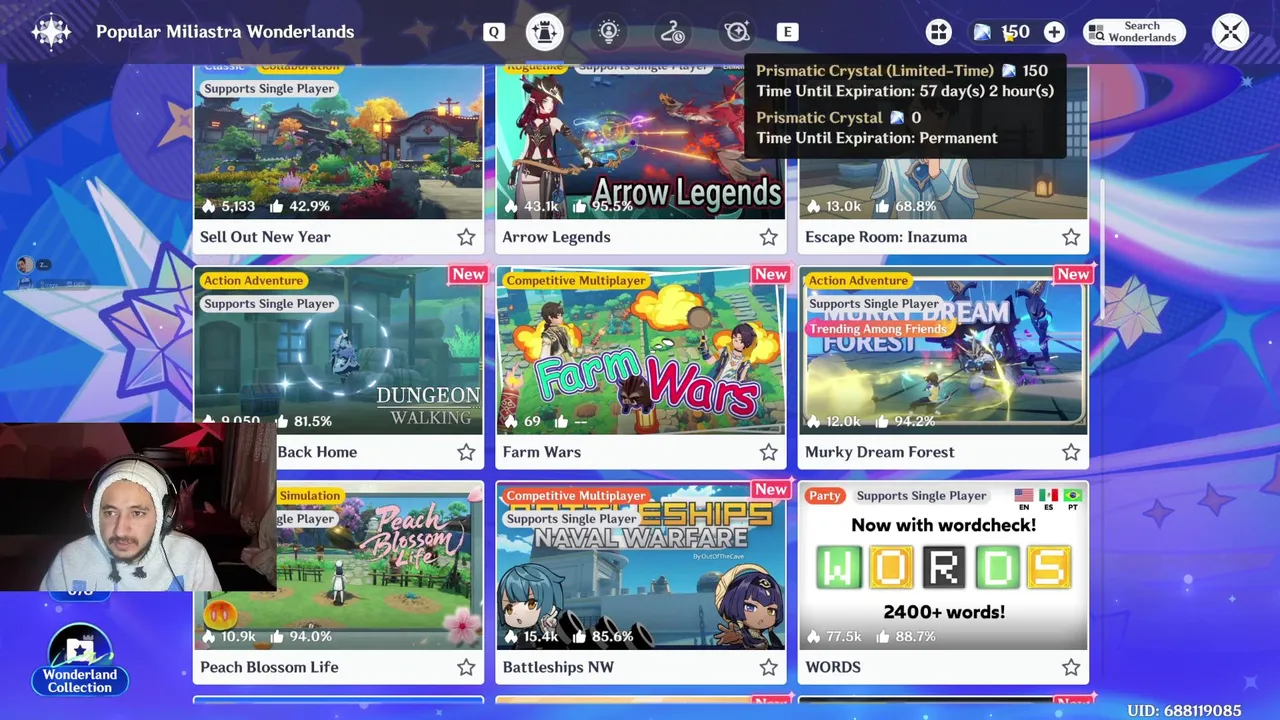Open the lightbulb category tab
This screenshot has width=1280, height=720.
click(609, 32)
